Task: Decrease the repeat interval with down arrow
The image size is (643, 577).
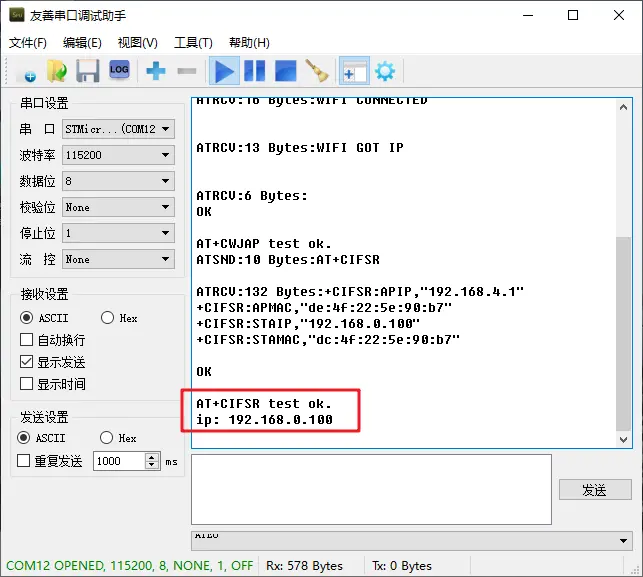Action: [152, 465]
